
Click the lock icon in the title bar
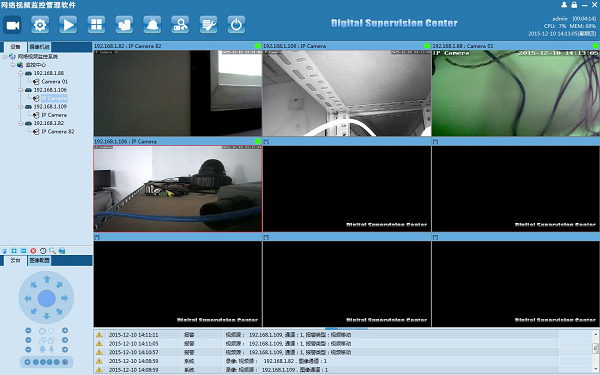coord(574,5)
